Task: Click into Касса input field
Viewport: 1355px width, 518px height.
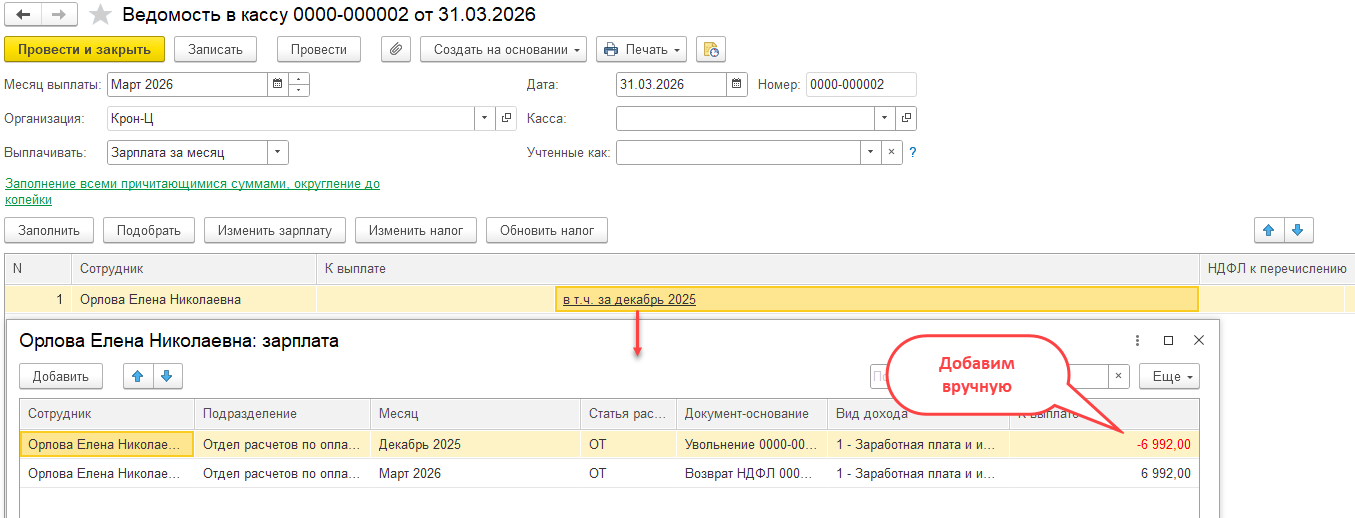Action: point(745,118)
